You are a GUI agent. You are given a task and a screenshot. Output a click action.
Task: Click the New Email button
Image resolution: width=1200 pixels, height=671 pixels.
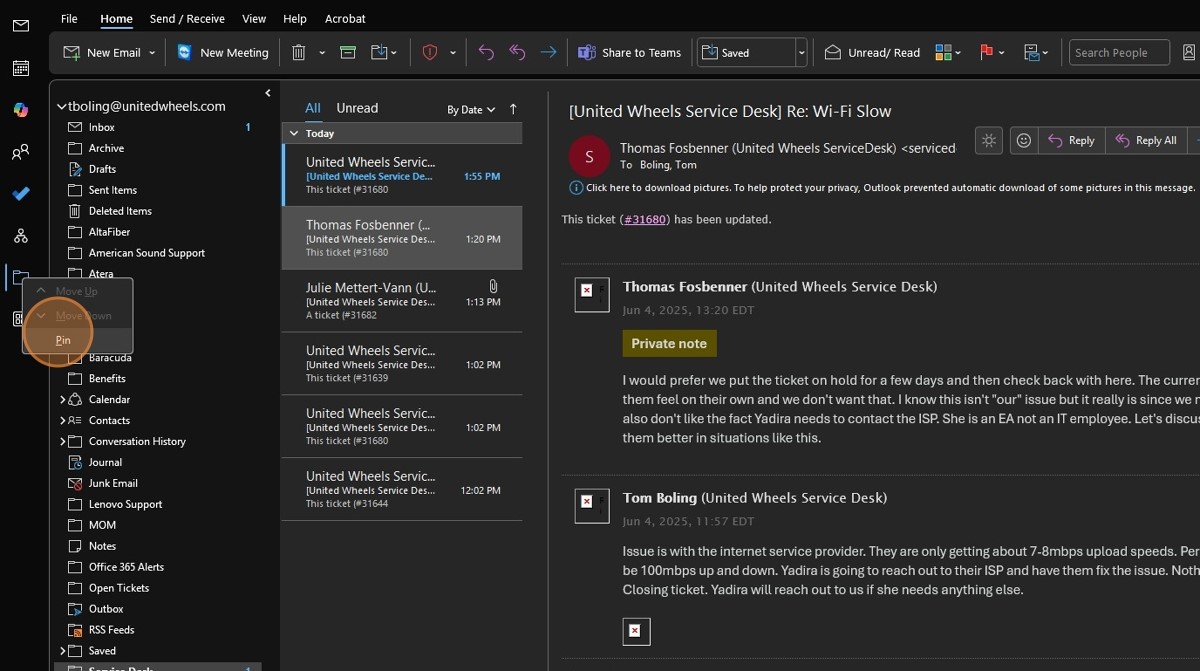[x=101, y=53]
